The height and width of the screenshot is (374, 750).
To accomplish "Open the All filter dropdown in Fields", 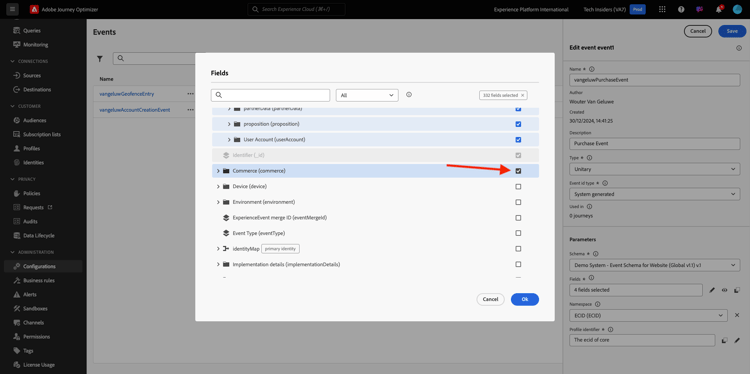I will (367, 95).
